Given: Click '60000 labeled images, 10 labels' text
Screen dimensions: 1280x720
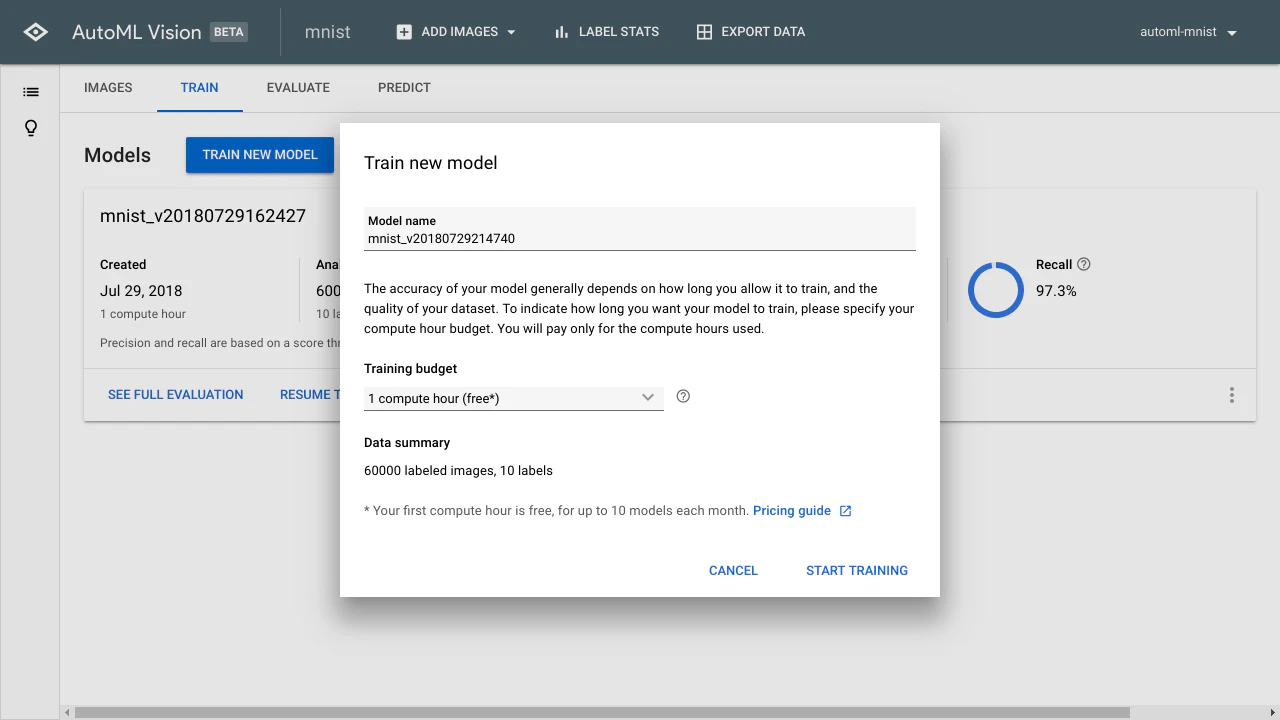Looking at the screenshot, I should click(x=458, y=471).
